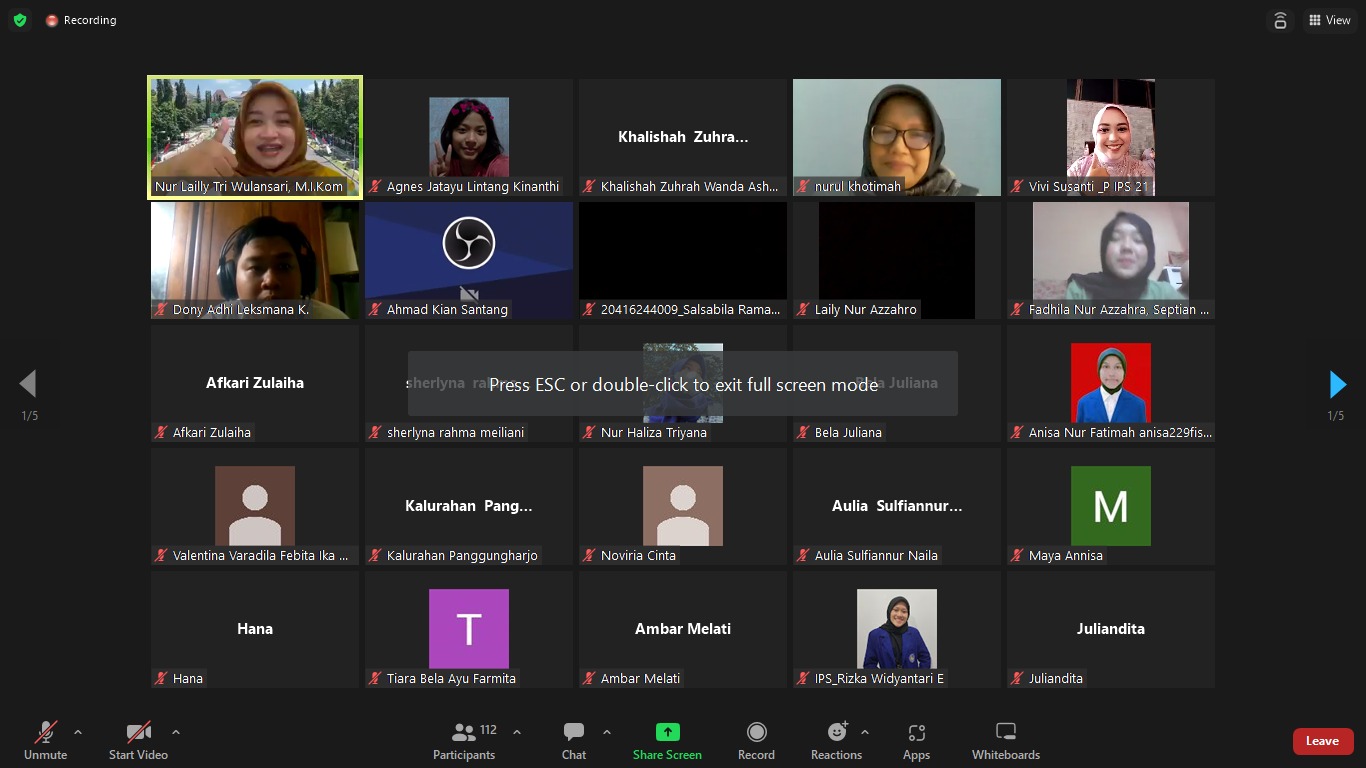Click muted mic icon beside Noviria Cinta
The height and width of the screenshot is (768, 1366).
590,555
